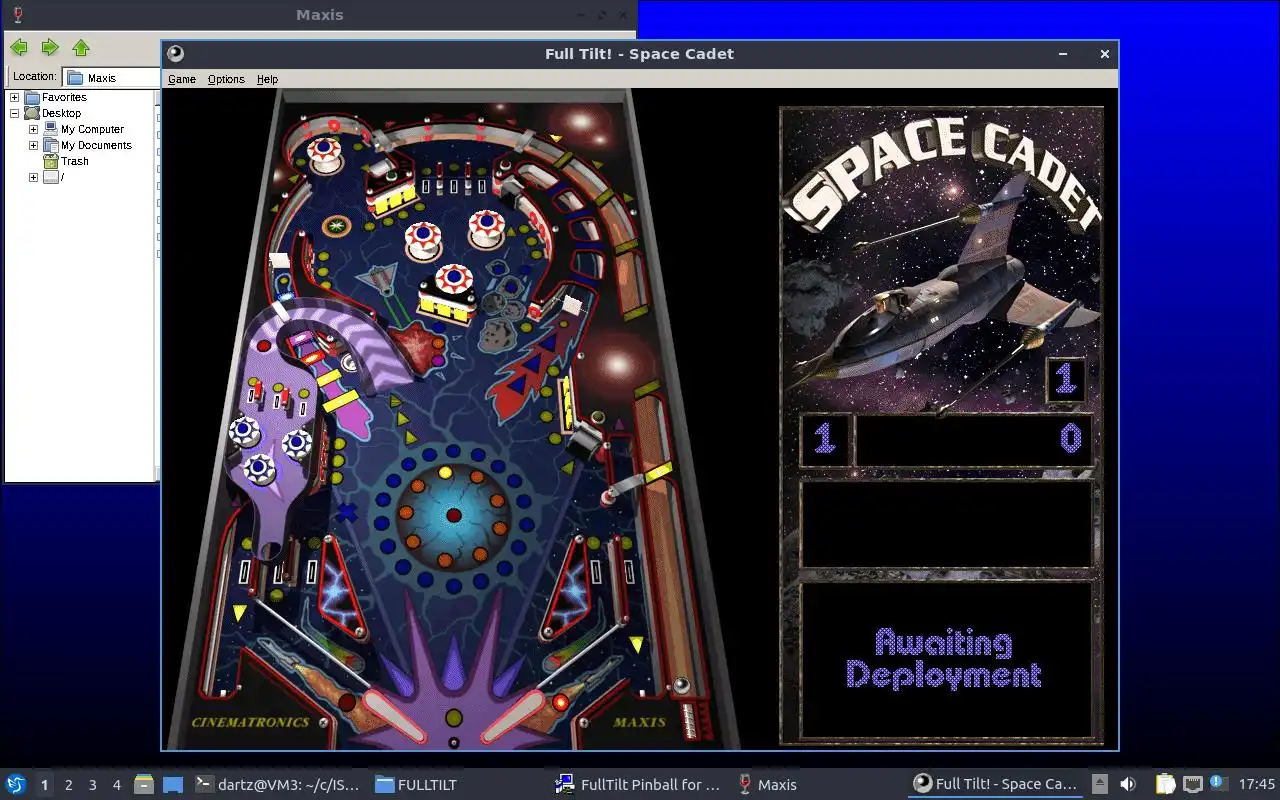1280x800 pixels.
Task: Open the file manager launcher in taskbar
Action: 144,785
